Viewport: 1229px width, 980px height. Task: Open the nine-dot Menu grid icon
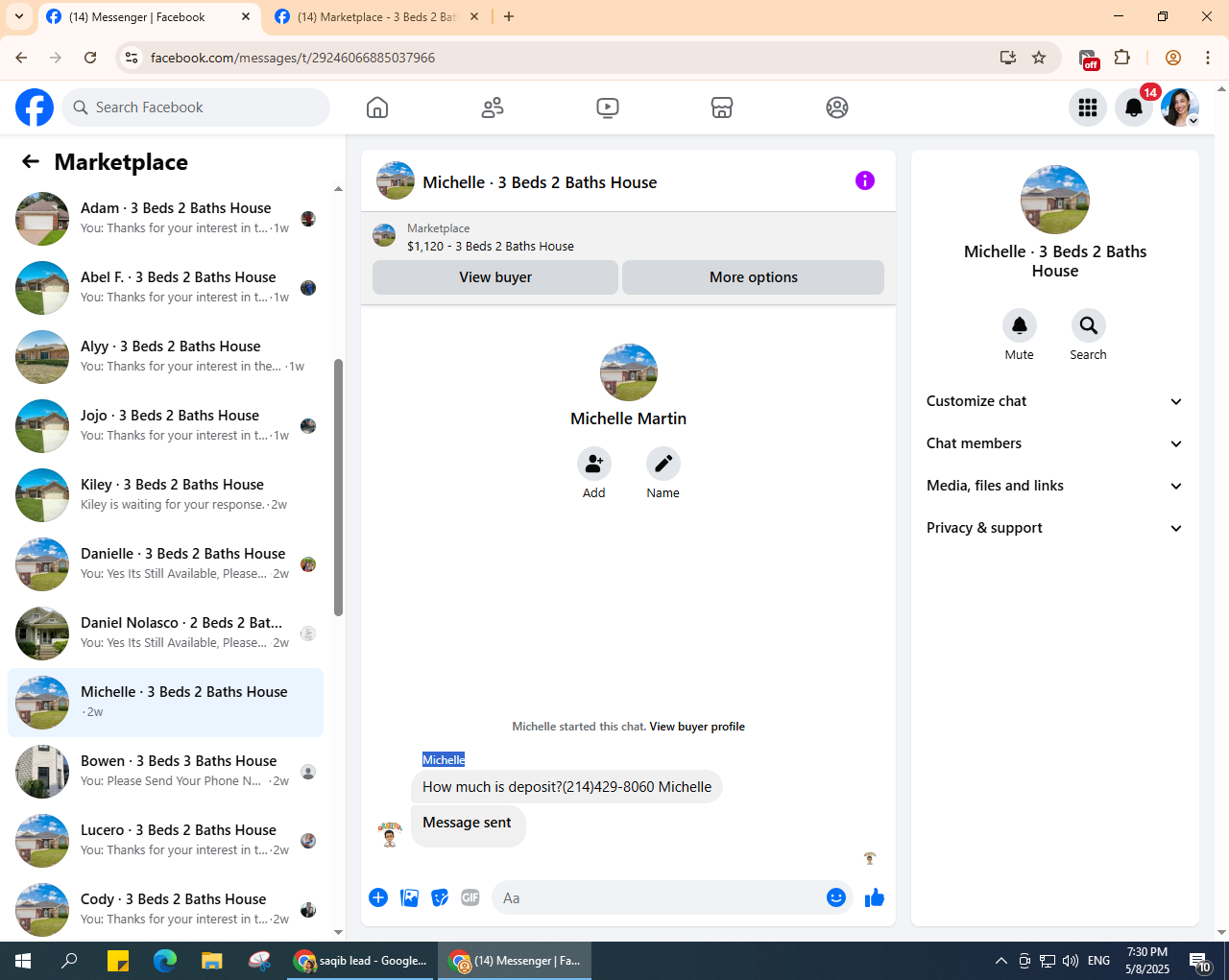click(1088, 108)
